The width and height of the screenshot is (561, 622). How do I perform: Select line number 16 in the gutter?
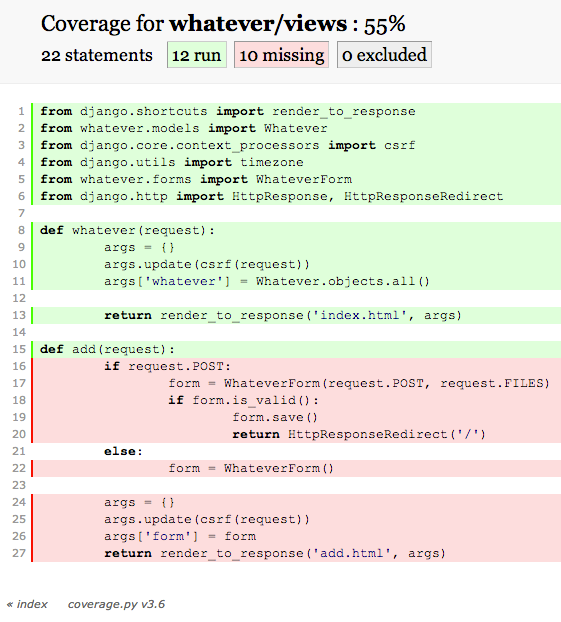(19, 366)
